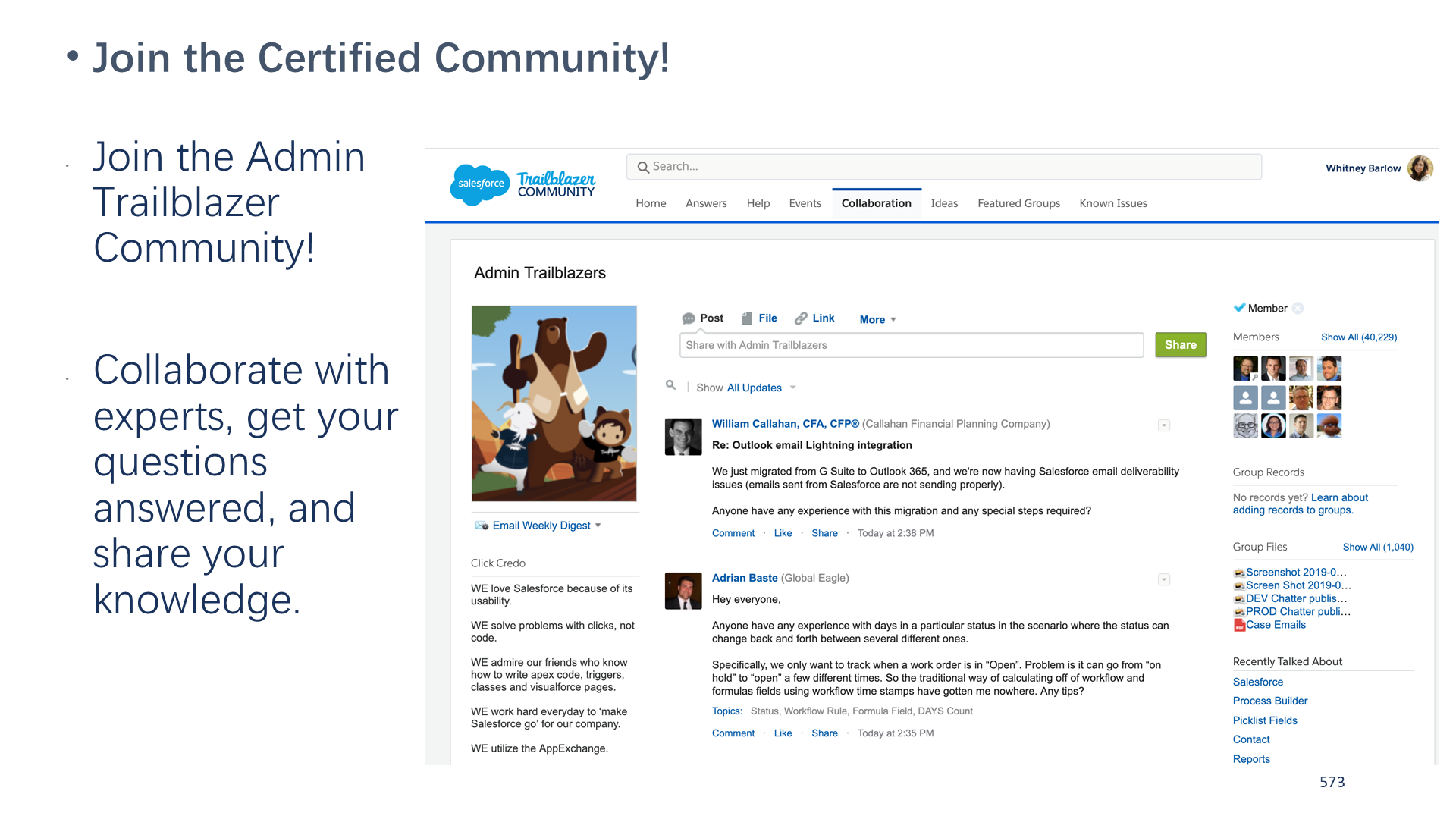Open the Known Issues tab
The height and width of the screenshot is (819, 1456).
pos(1113,203)
